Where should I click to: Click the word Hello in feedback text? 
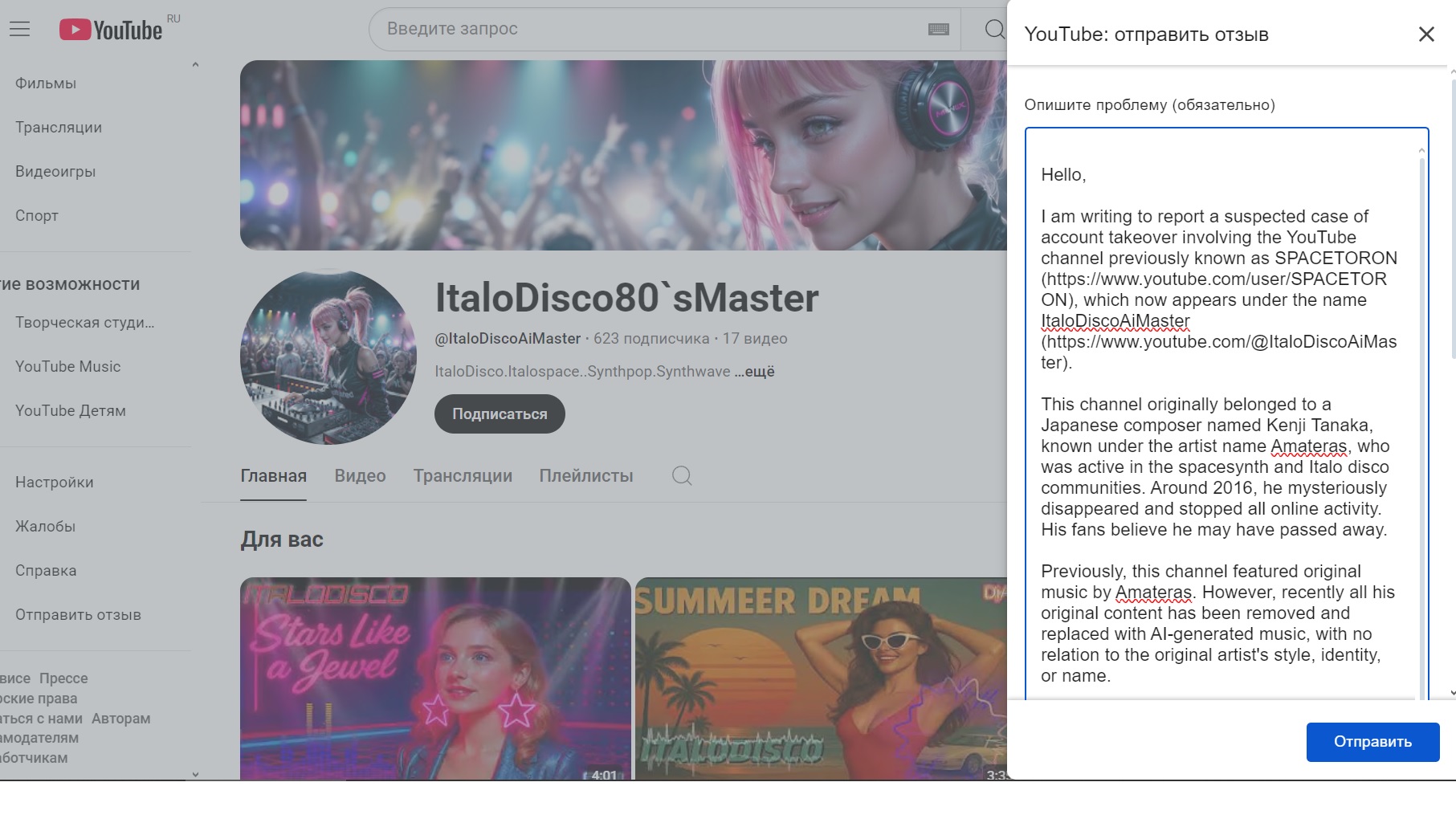pyautogui.click(x=1061, y=175)
